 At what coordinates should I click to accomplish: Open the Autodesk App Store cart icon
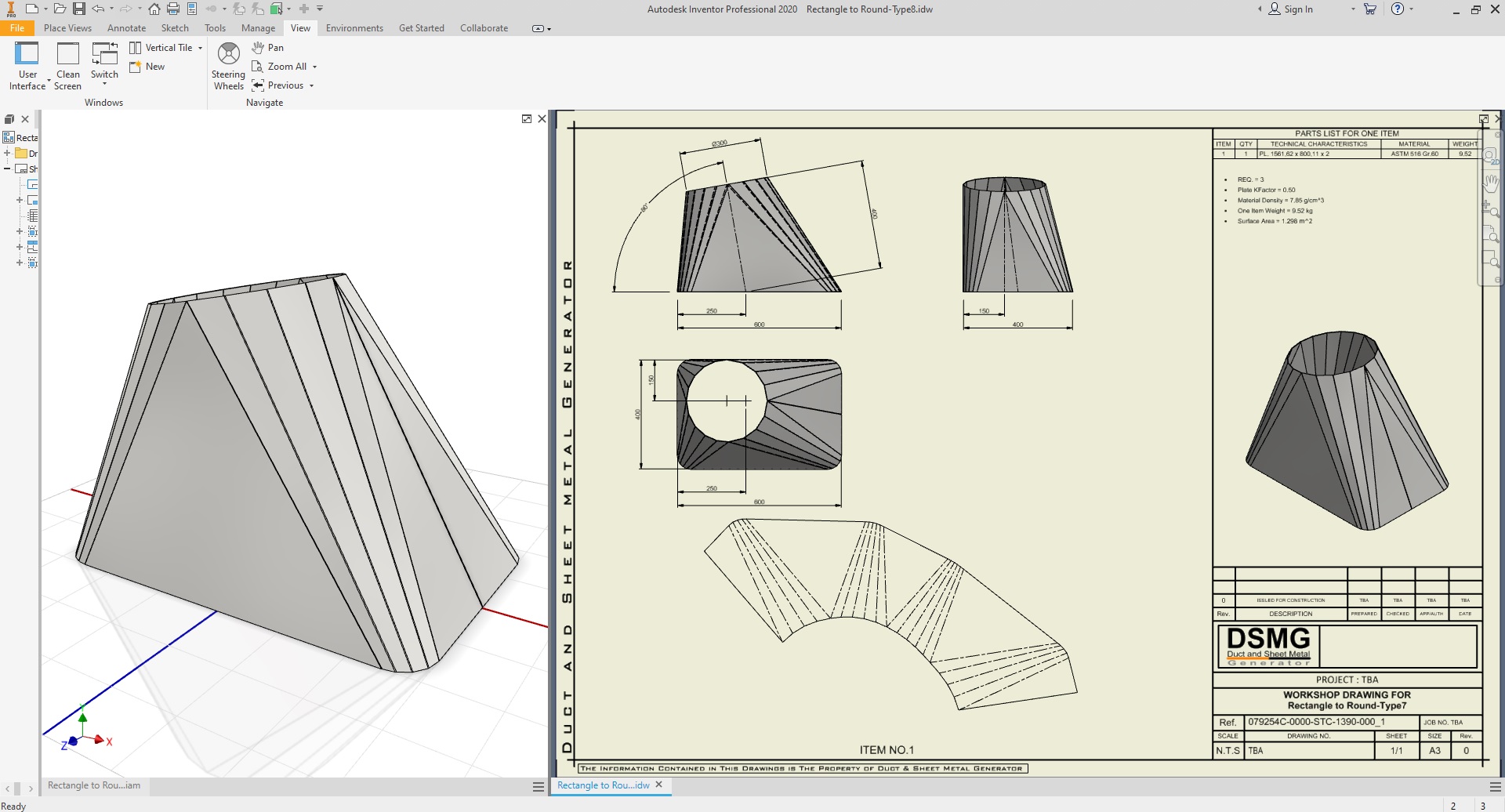click(1369, 9)
